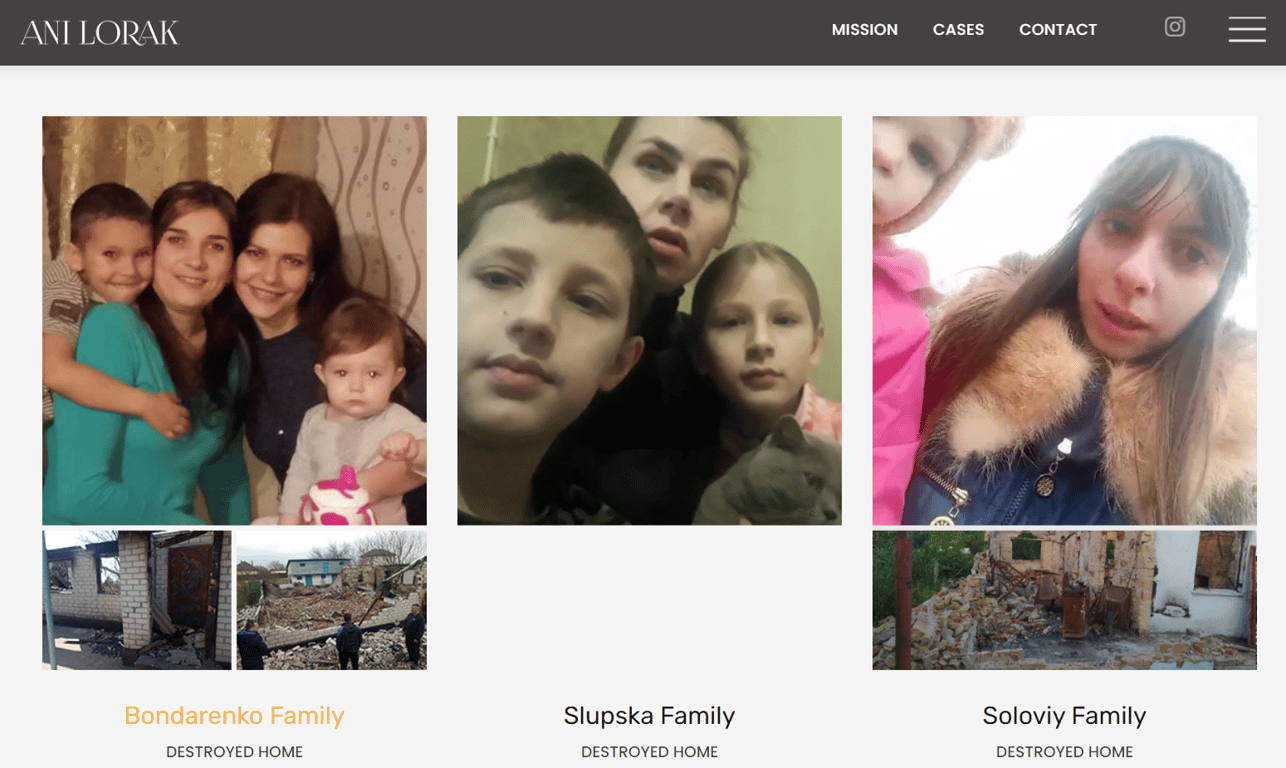The width and height of the screenshot is (1286, 768).
Task: Open the CASES menu item
Action: [958, 30]
